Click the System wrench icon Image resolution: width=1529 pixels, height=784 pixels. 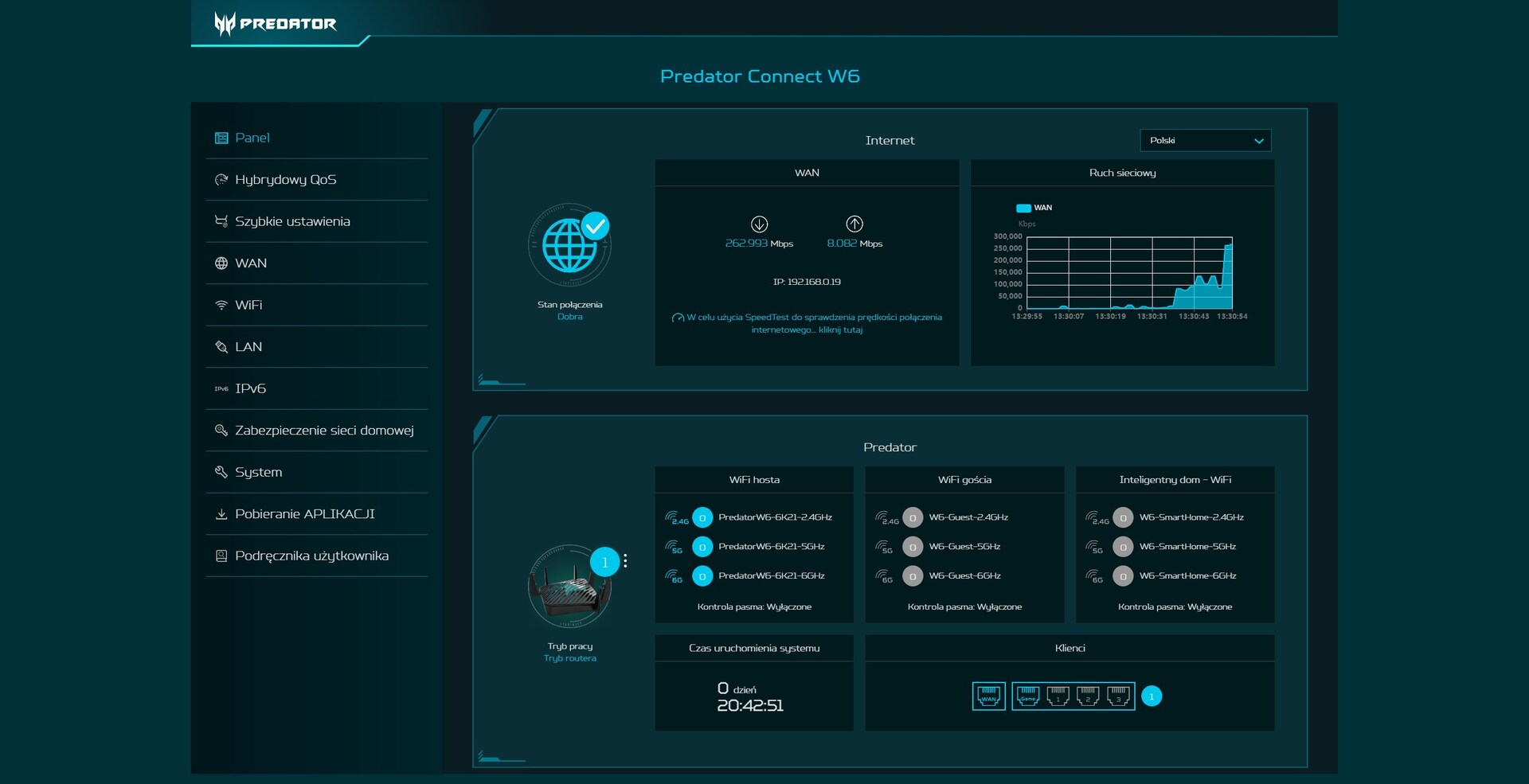[x=221, y=472]
